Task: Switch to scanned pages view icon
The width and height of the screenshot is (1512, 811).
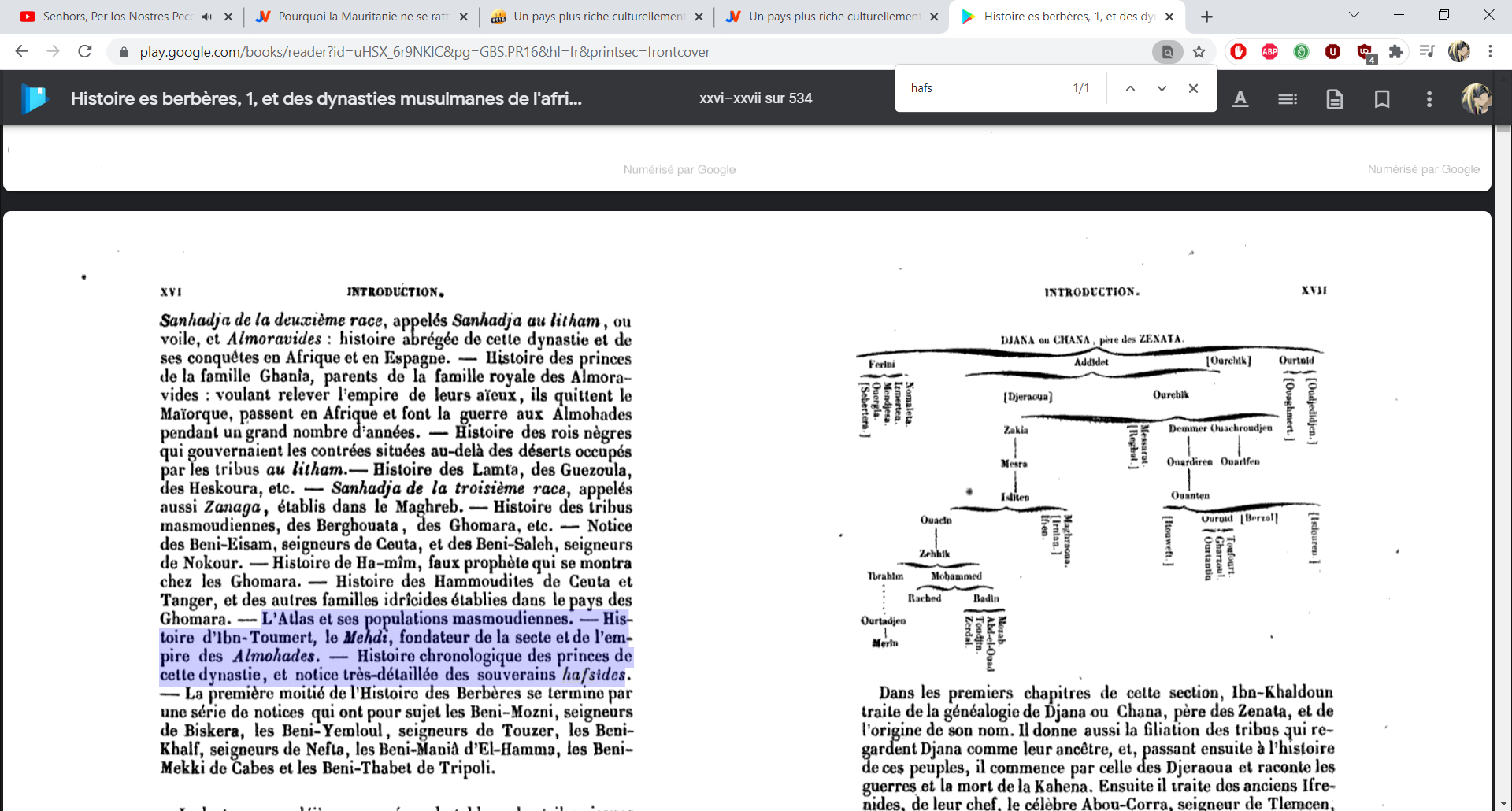Action: (x=1335, y=99)
